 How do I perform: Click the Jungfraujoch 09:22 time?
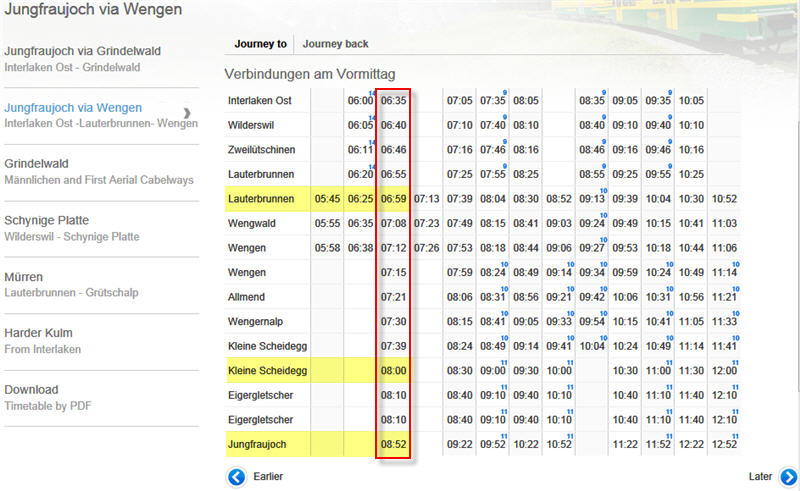459,444
